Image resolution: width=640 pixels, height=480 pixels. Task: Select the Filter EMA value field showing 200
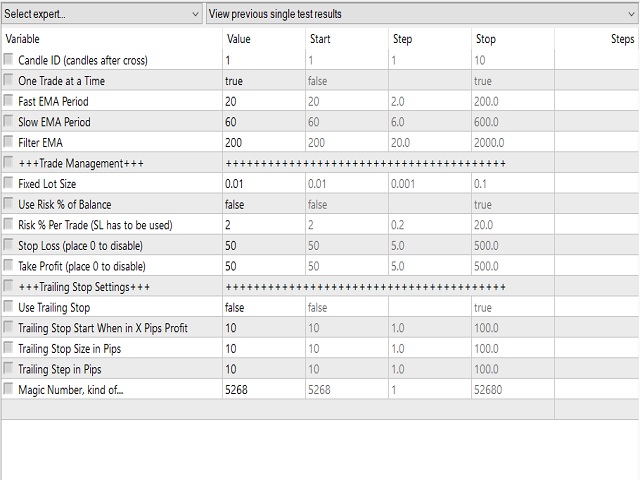pos(264,142)
